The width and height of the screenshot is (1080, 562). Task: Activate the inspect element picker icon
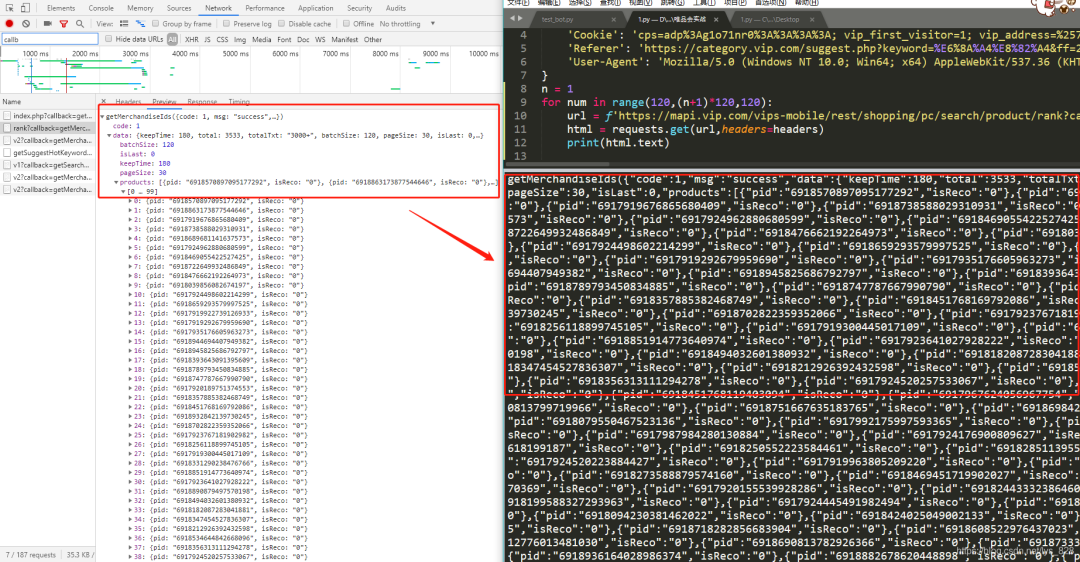point(10,8)
